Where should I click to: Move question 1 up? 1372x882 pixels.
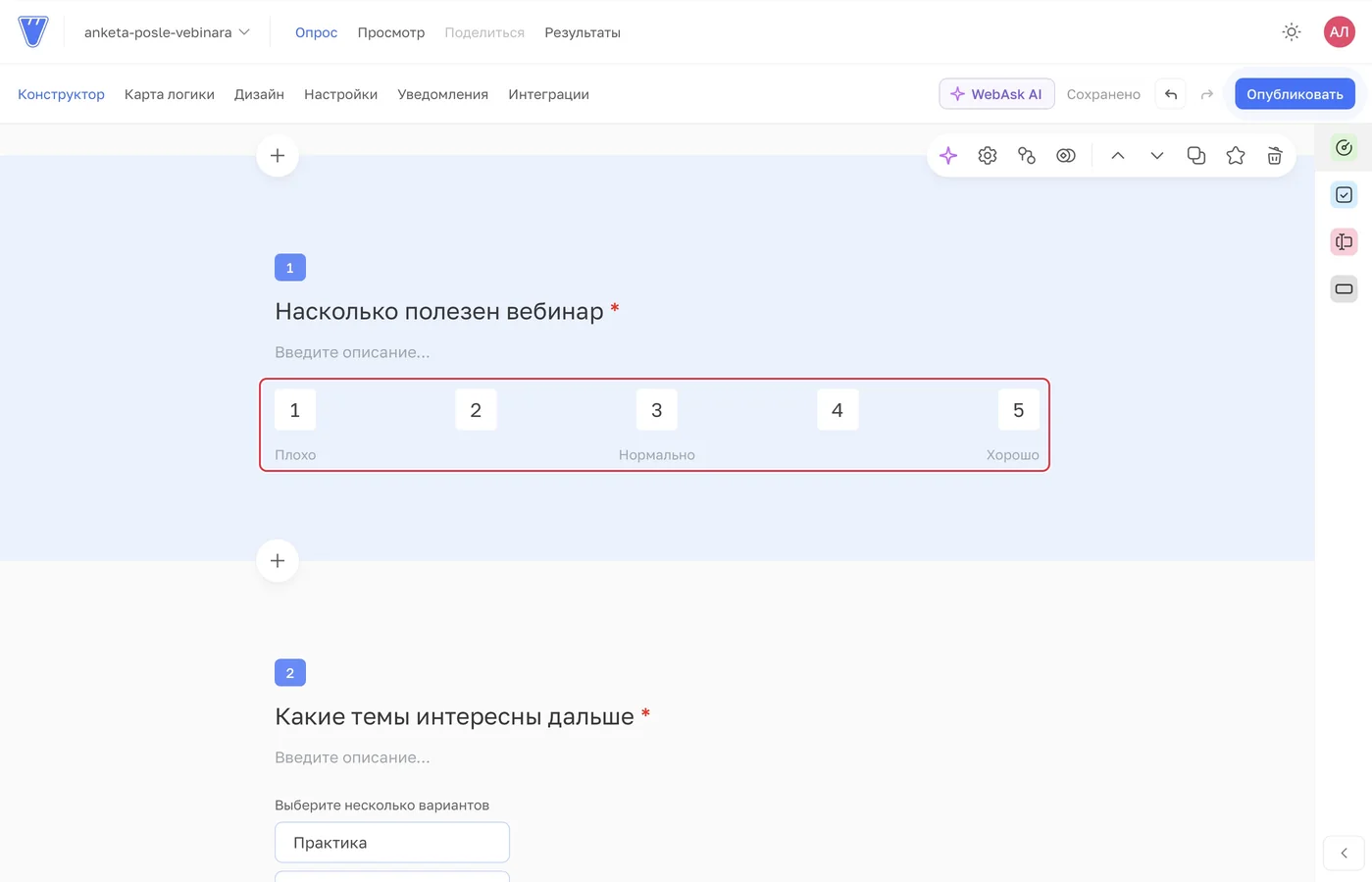tap(1118, 156)
